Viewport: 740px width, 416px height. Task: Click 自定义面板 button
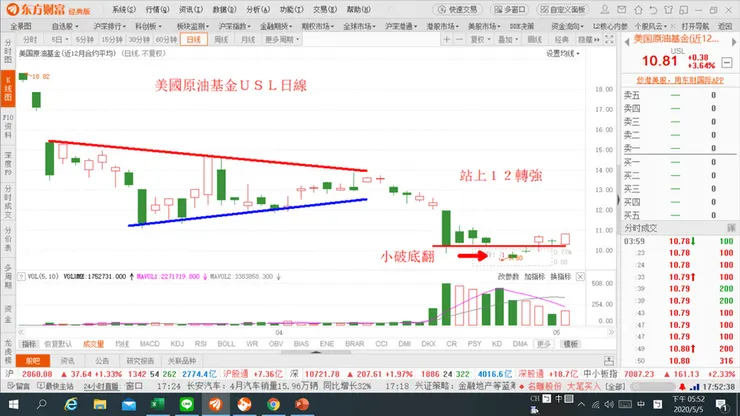click(563, 9)
